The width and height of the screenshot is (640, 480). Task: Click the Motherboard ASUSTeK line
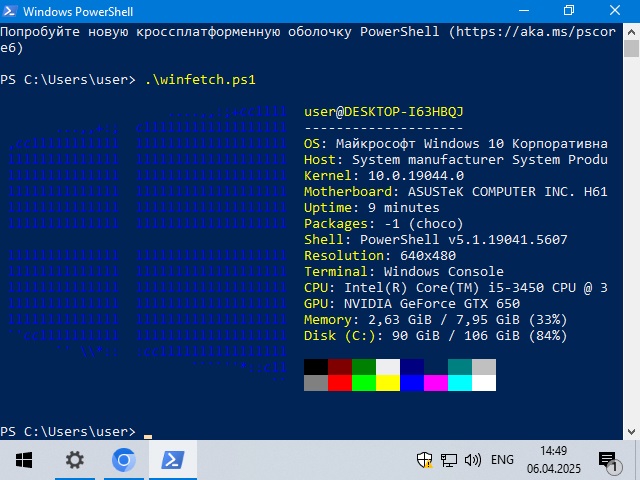point(456,192)
